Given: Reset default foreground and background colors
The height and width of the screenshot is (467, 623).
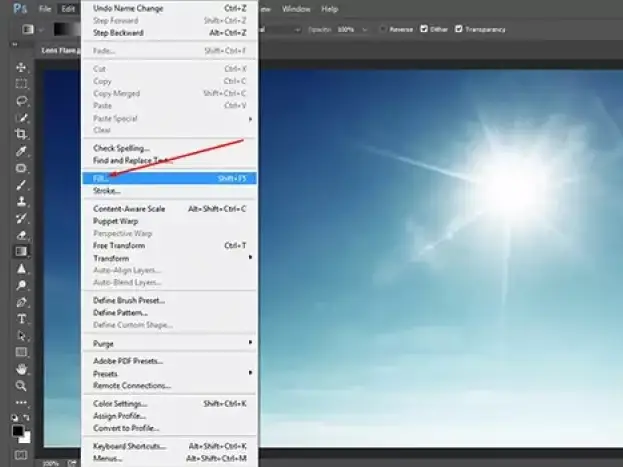Looking at the screenshot, I should 14,418.
